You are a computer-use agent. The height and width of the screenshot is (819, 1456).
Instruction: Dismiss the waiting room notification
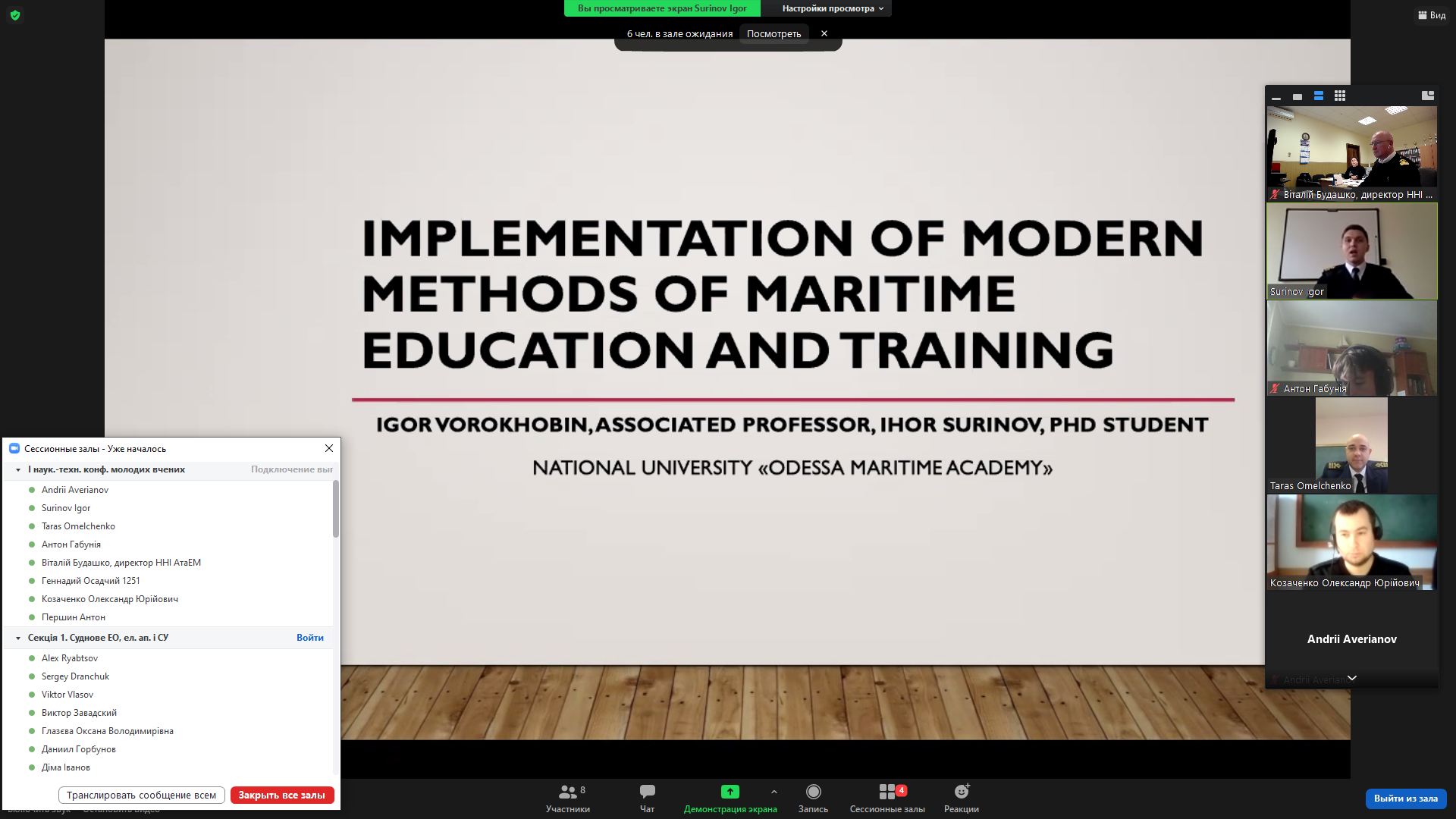click(x=824, y=33)
